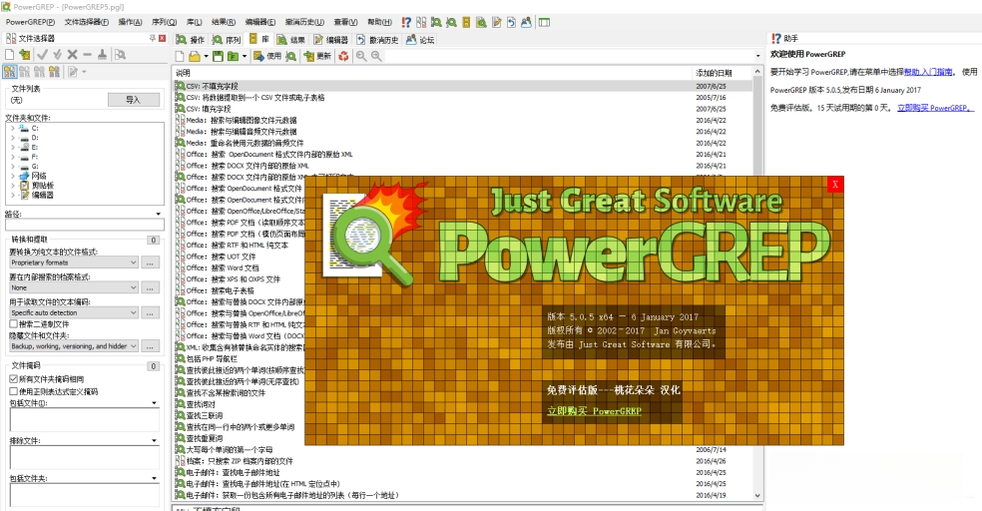
Task: Click the yellow library icon in top toolbar
Action: [466, 23]
